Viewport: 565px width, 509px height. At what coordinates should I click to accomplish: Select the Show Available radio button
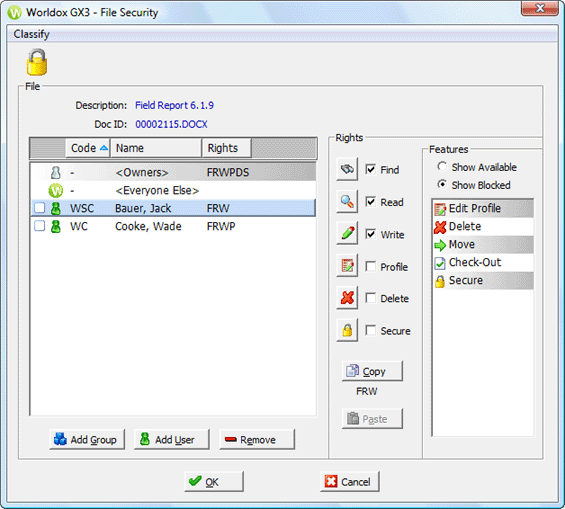coord(442,167)
